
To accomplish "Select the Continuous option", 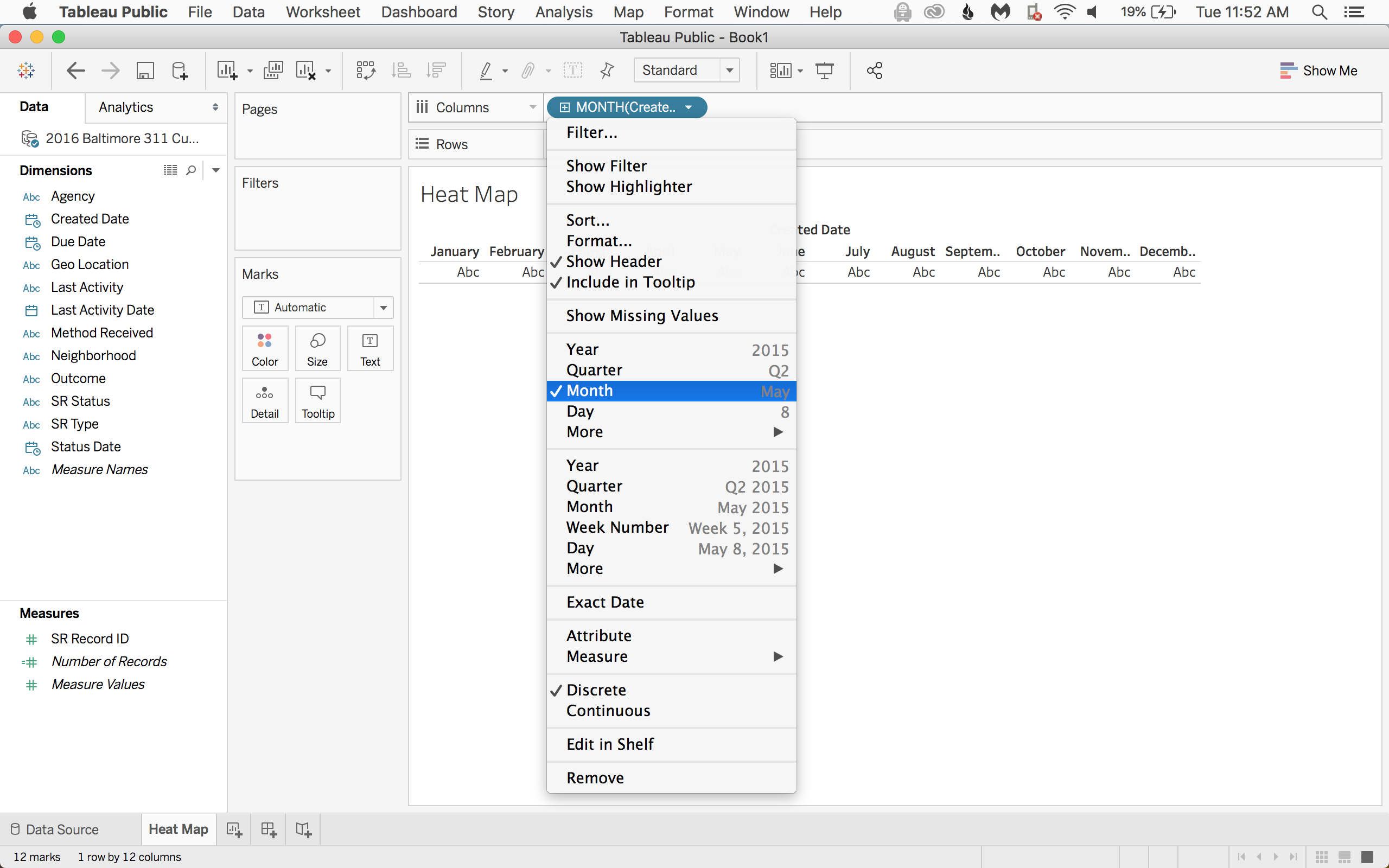I will [671, 711].
